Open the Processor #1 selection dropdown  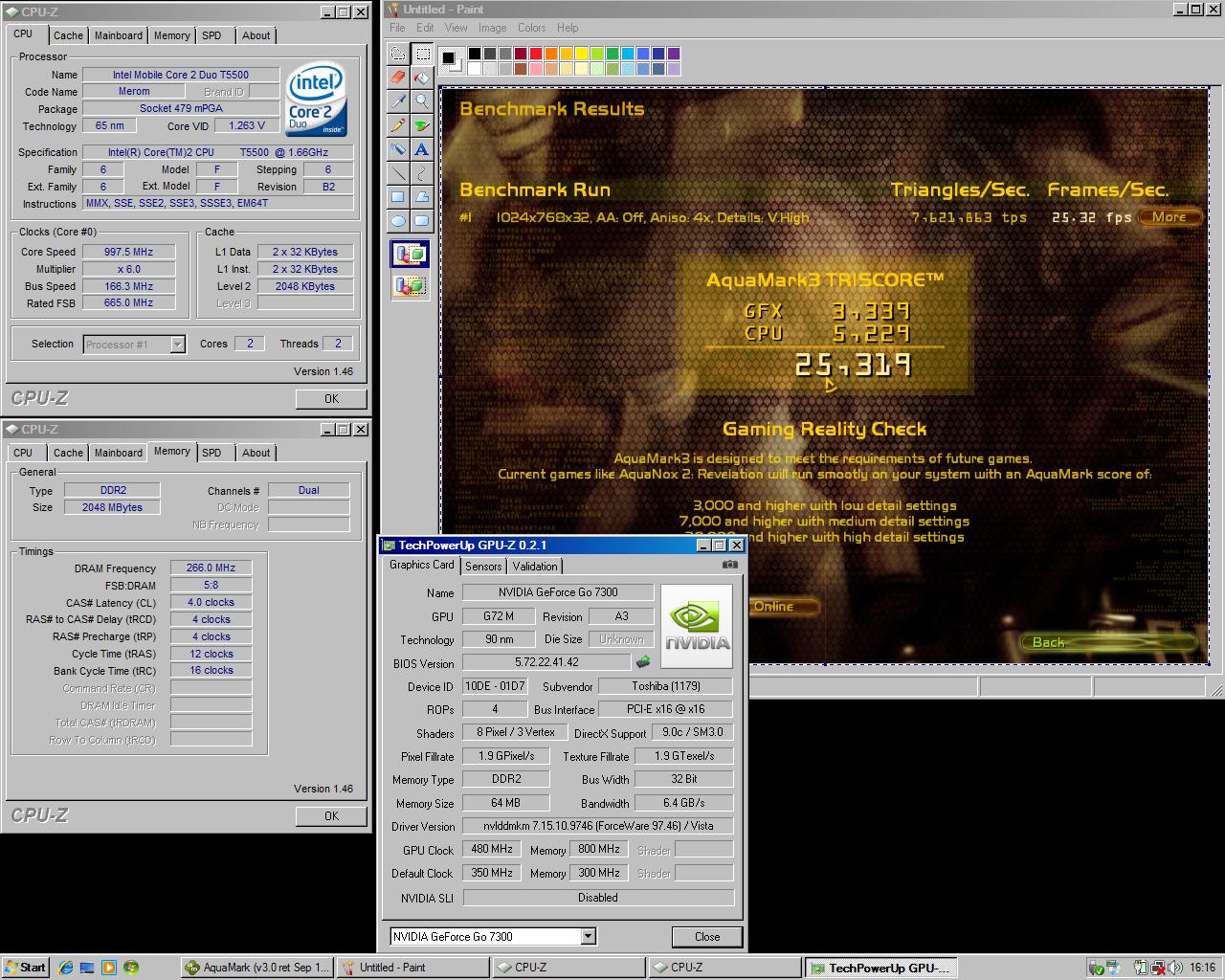(177, 345)
